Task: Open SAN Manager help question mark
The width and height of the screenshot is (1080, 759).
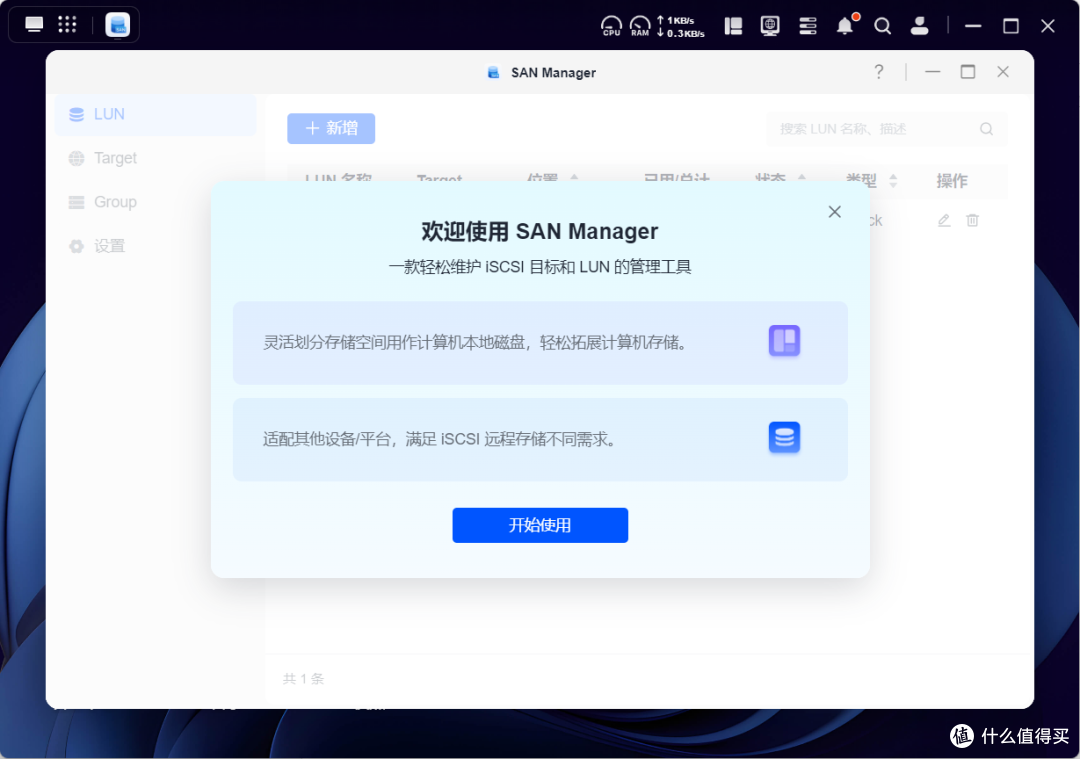Action: click(x=878, y=72)
